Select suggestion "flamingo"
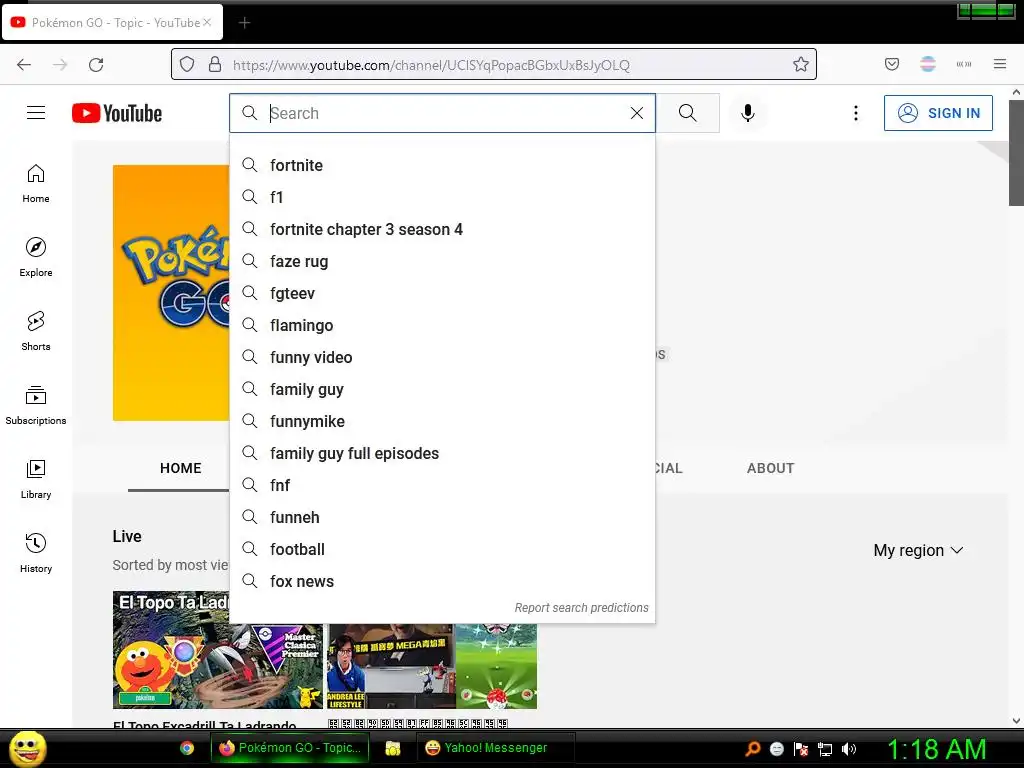 pyautogui.click(x=442, y=325)
